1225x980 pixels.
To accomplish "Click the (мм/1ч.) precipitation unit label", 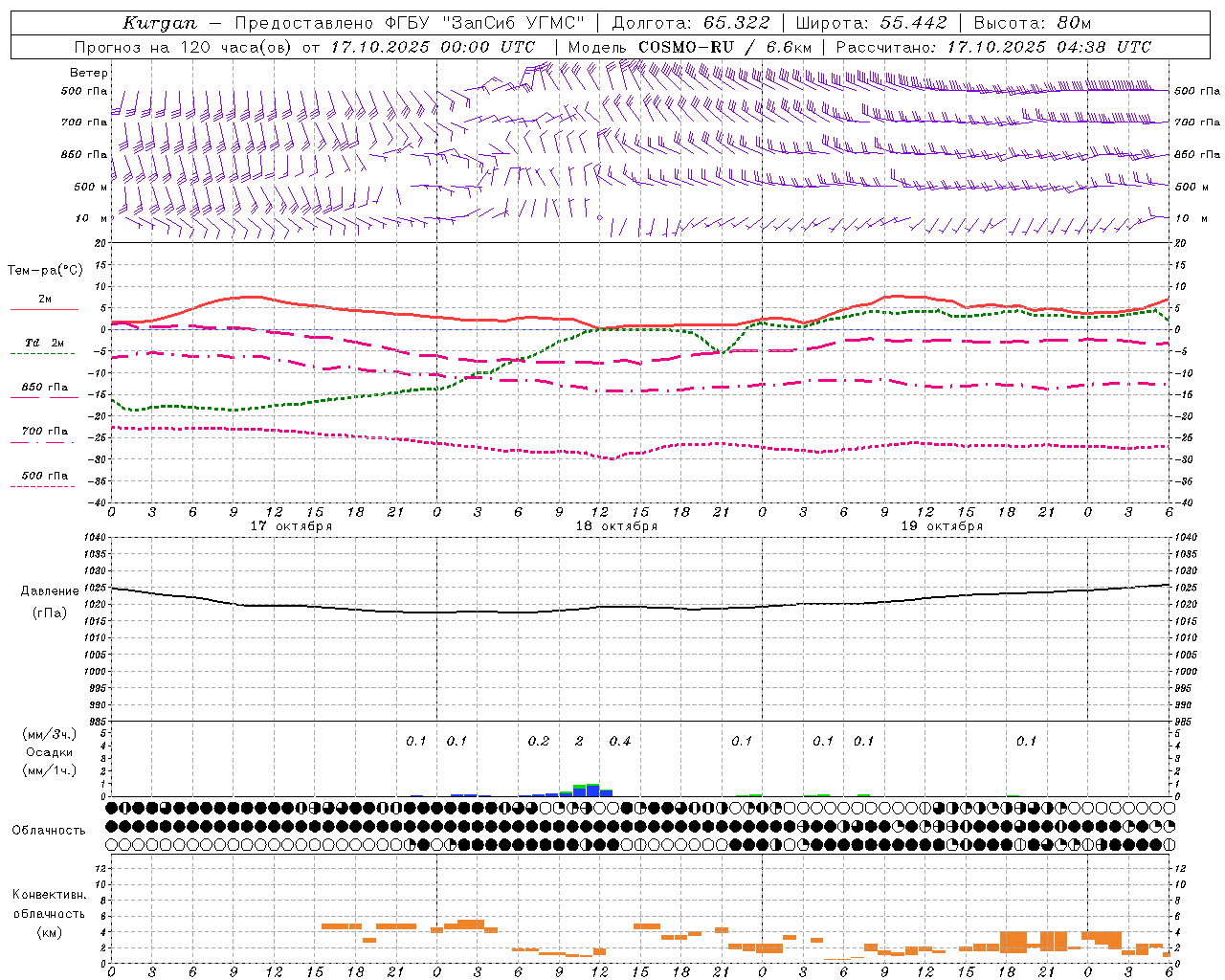I will [50, 770].
